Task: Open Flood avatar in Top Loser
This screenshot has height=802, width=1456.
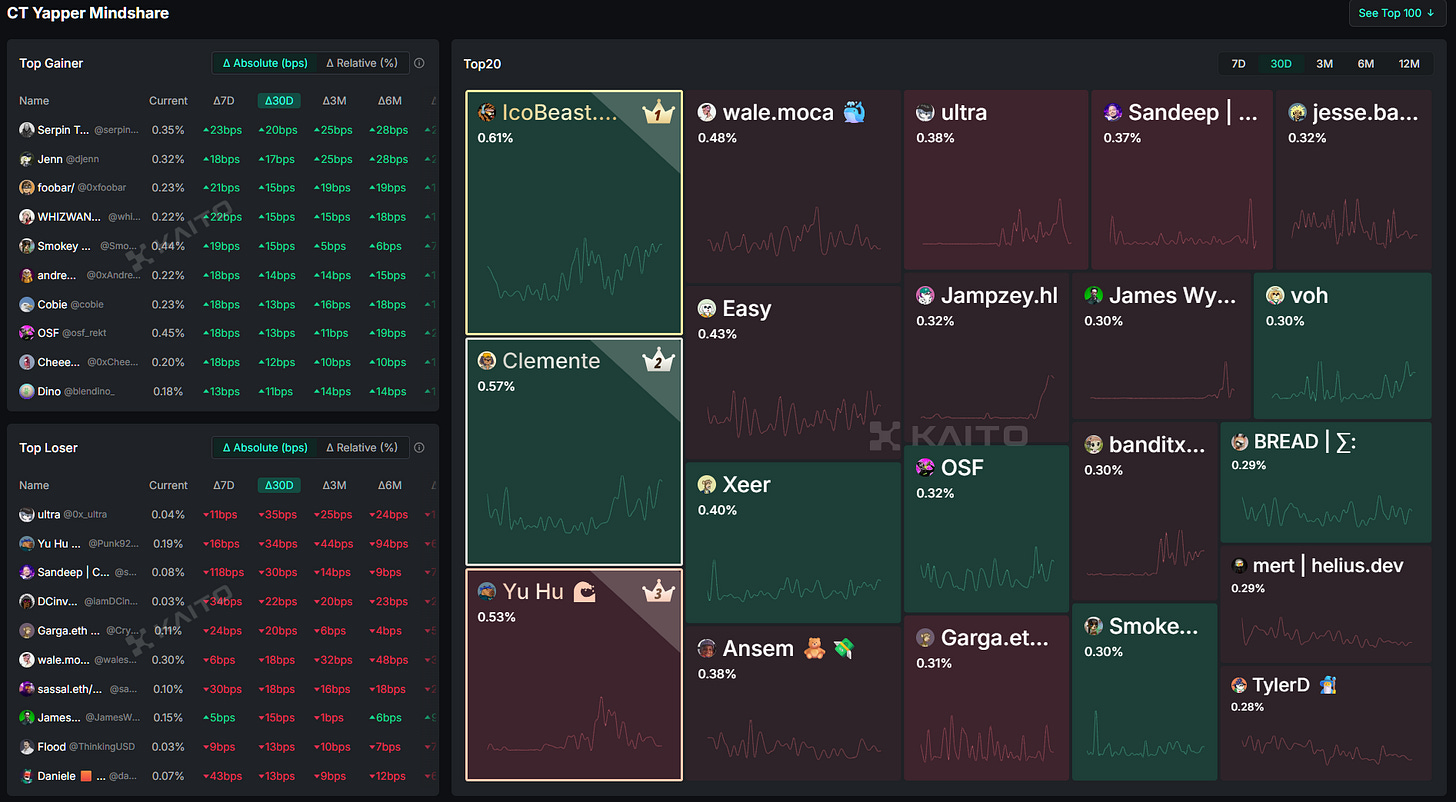Action: 27,747
